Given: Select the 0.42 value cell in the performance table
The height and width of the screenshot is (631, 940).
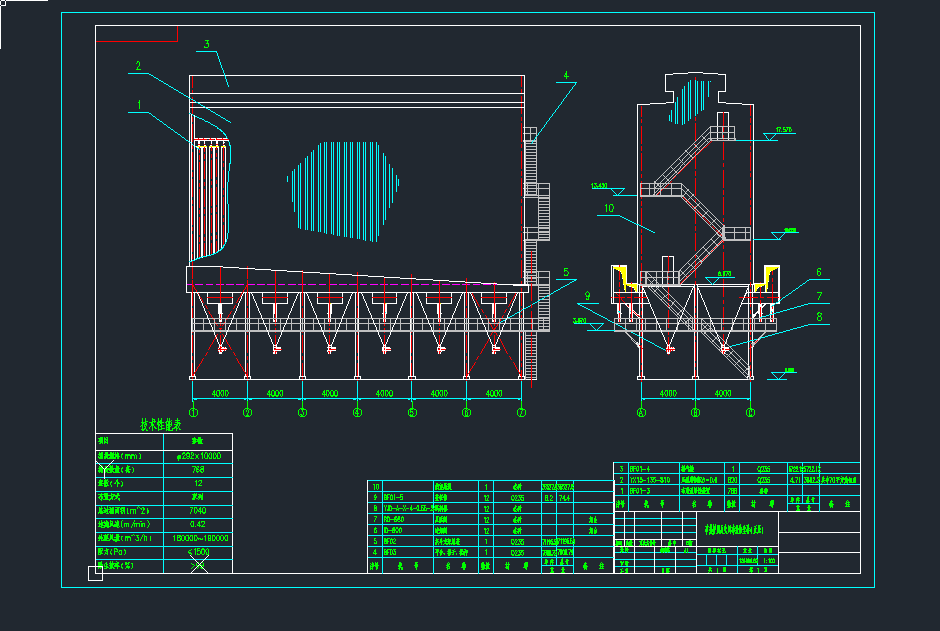Looking at the screenshot, I should click(197, 524).
